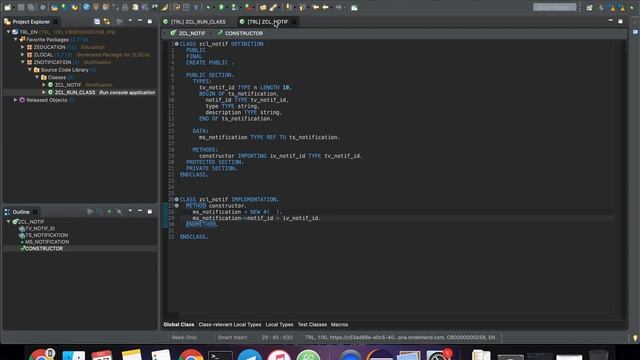640x360 pixels.
Task: Open Class-relevant Local Types tab
Action: [x=230, y=324]
